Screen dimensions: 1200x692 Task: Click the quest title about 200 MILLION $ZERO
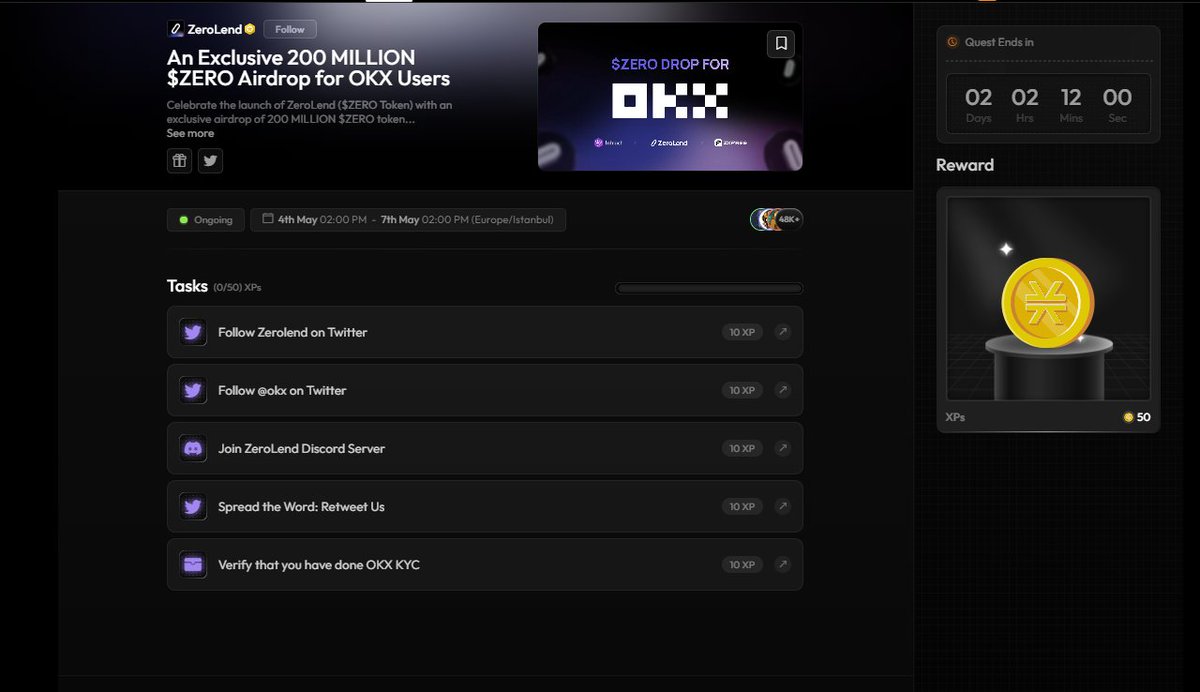click(308, 68)
